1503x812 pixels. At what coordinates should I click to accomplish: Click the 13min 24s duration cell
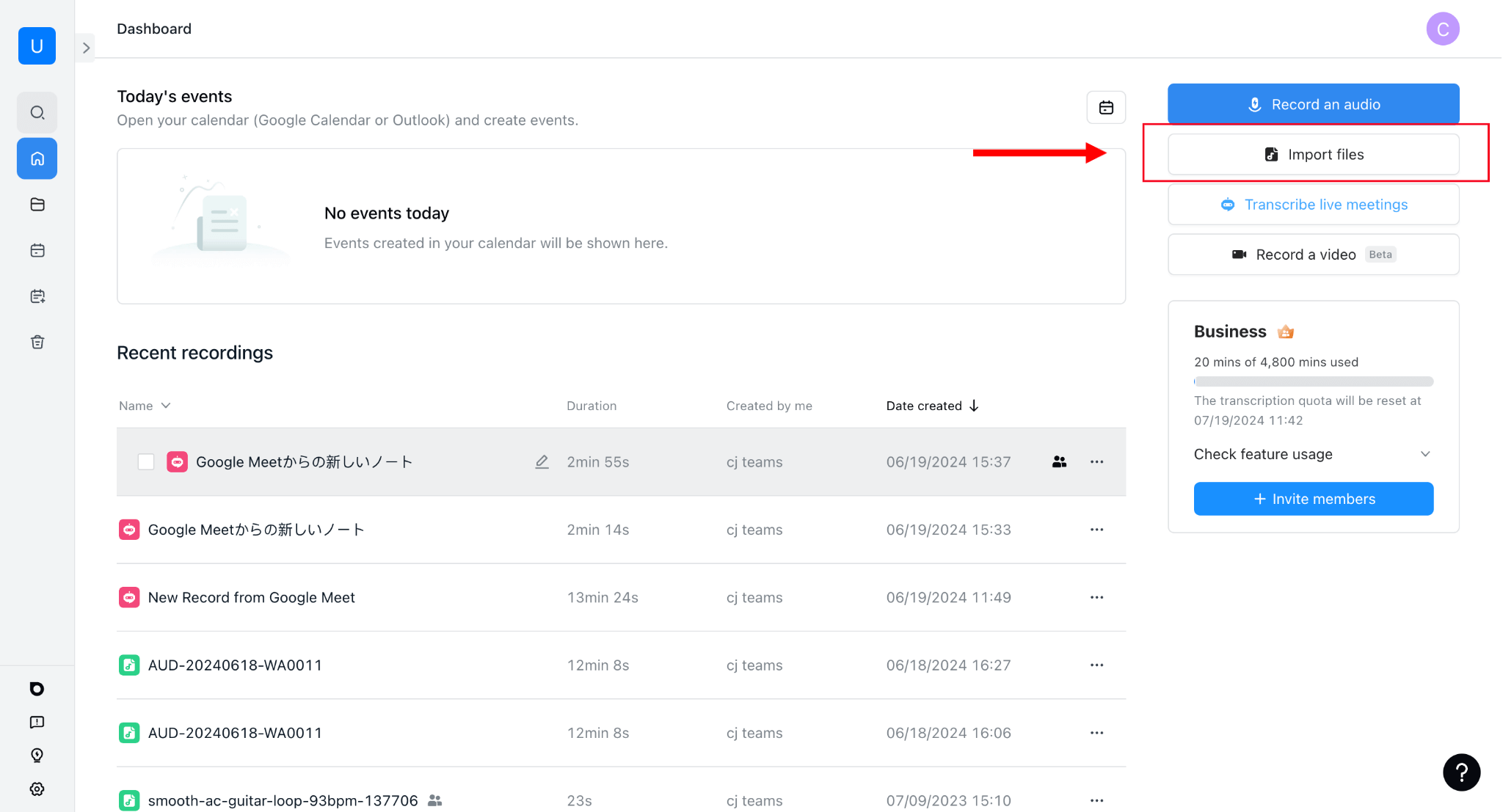point(603,598)
